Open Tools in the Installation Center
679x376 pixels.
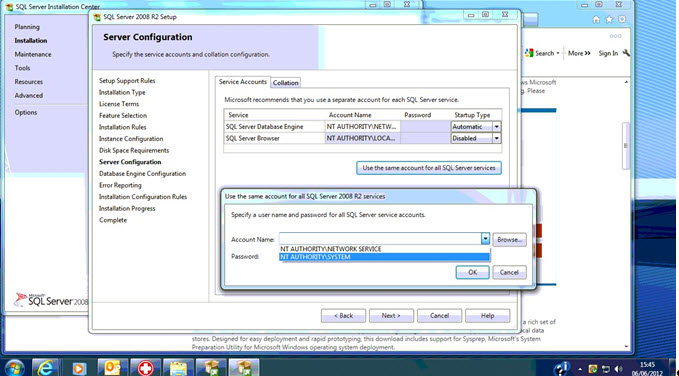point(22,68)
